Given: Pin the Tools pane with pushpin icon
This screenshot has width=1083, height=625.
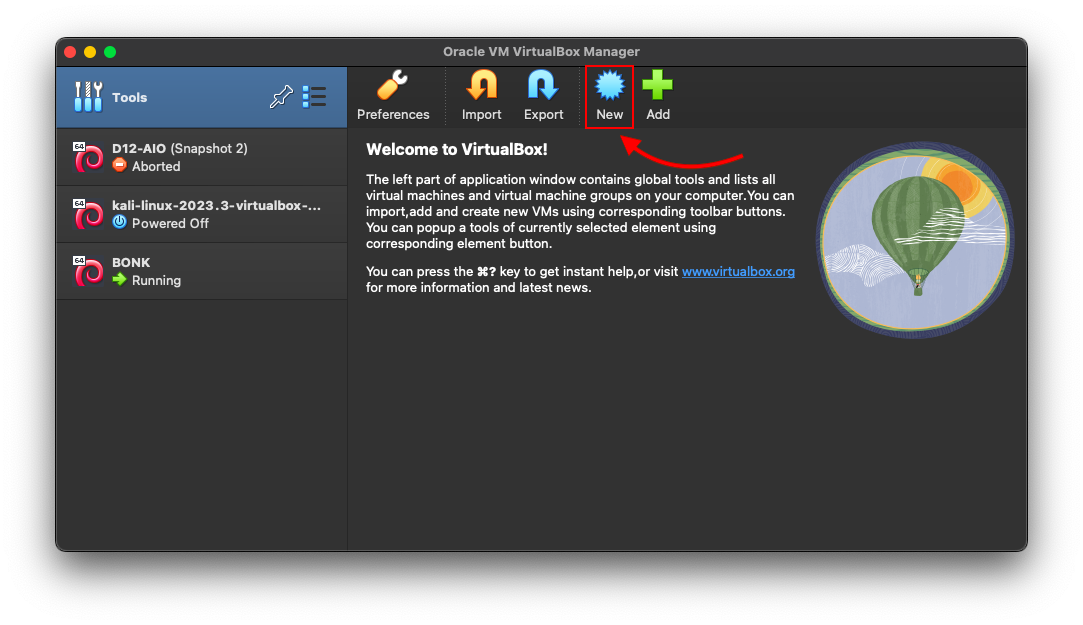Looking at the screenshot, I should pos(281,97).
